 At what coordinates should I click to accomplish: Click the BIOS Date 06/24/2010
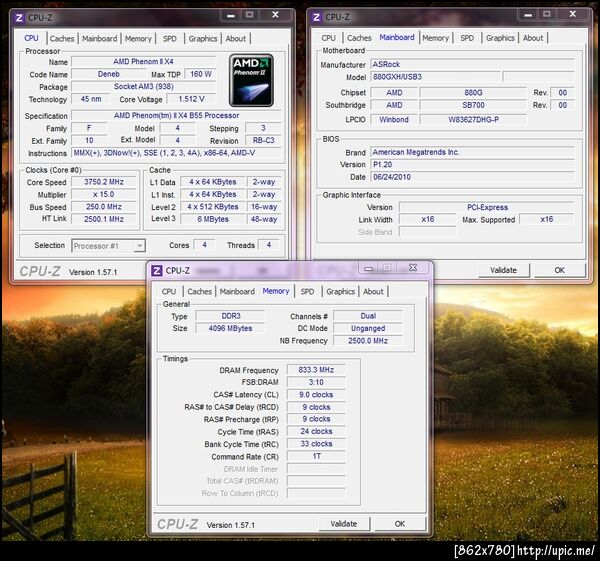[x=472, y=177]
